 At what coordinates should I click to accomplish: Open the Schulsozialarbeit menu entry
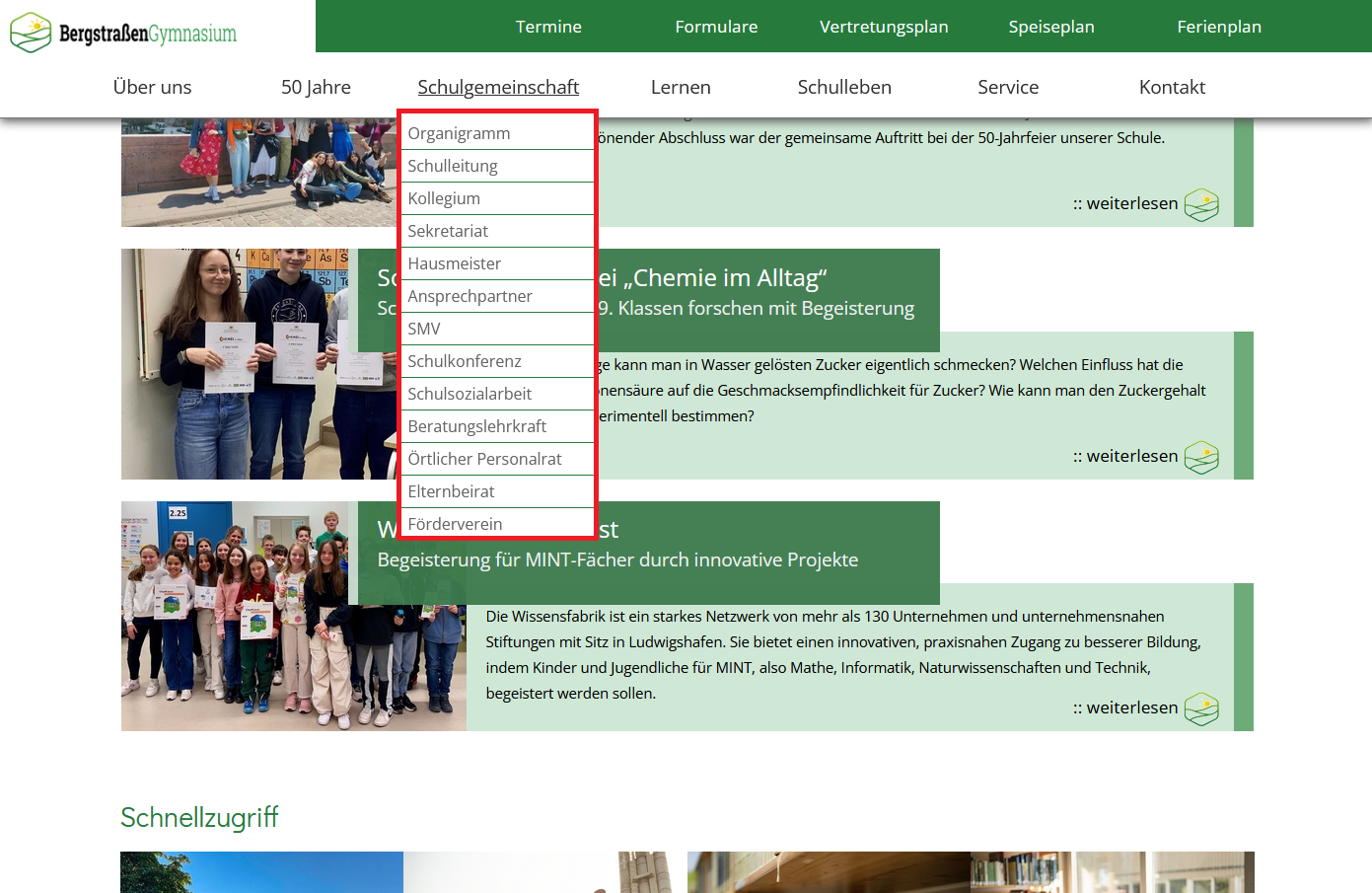(469, 394)
